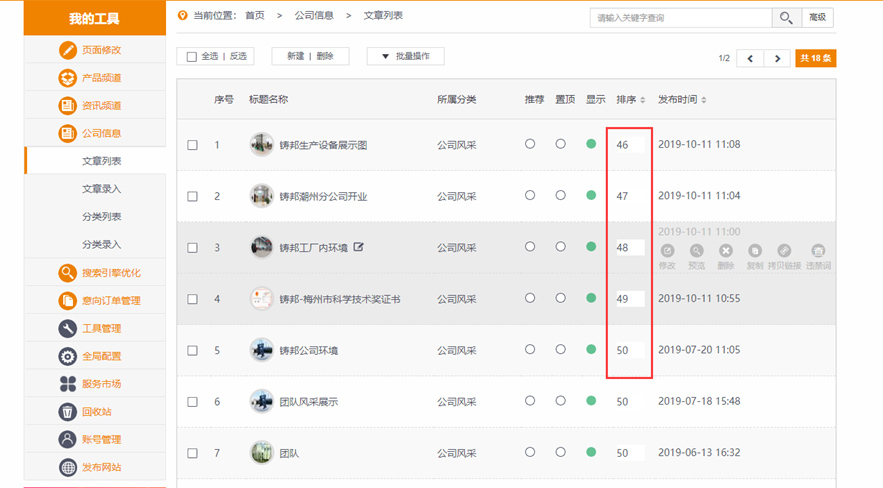Go to previous page arrow

point(750,59)
